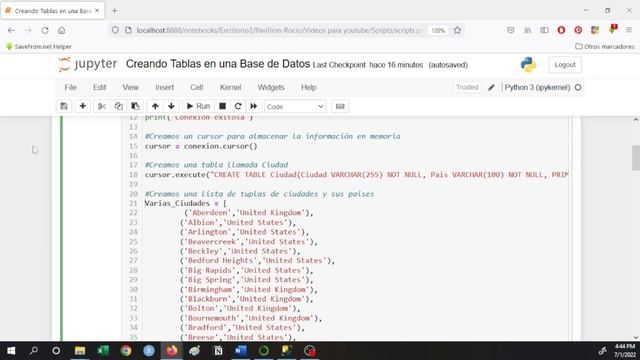Click the site shield tracking protection icon

pos(115,30)
